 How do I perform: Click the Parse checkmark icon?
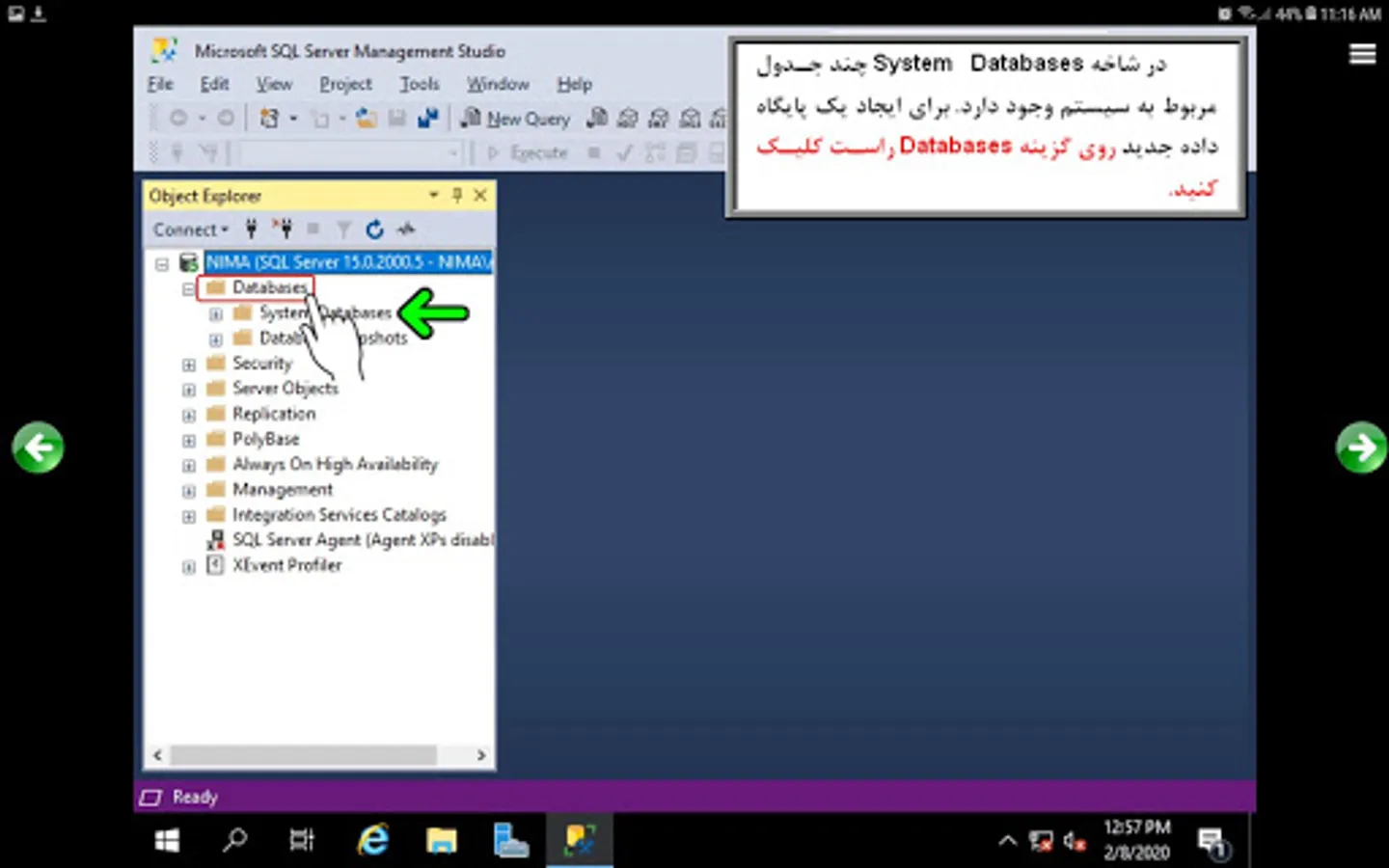click(624, 152)
